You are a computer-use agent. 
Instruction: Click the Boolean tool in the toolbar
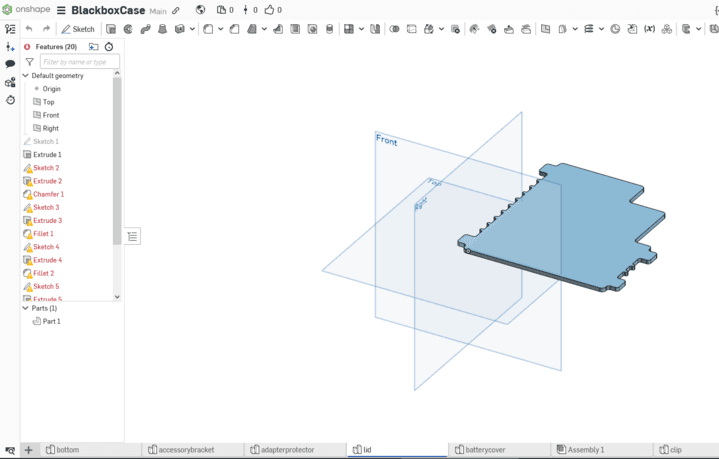[x=394, y=29]
